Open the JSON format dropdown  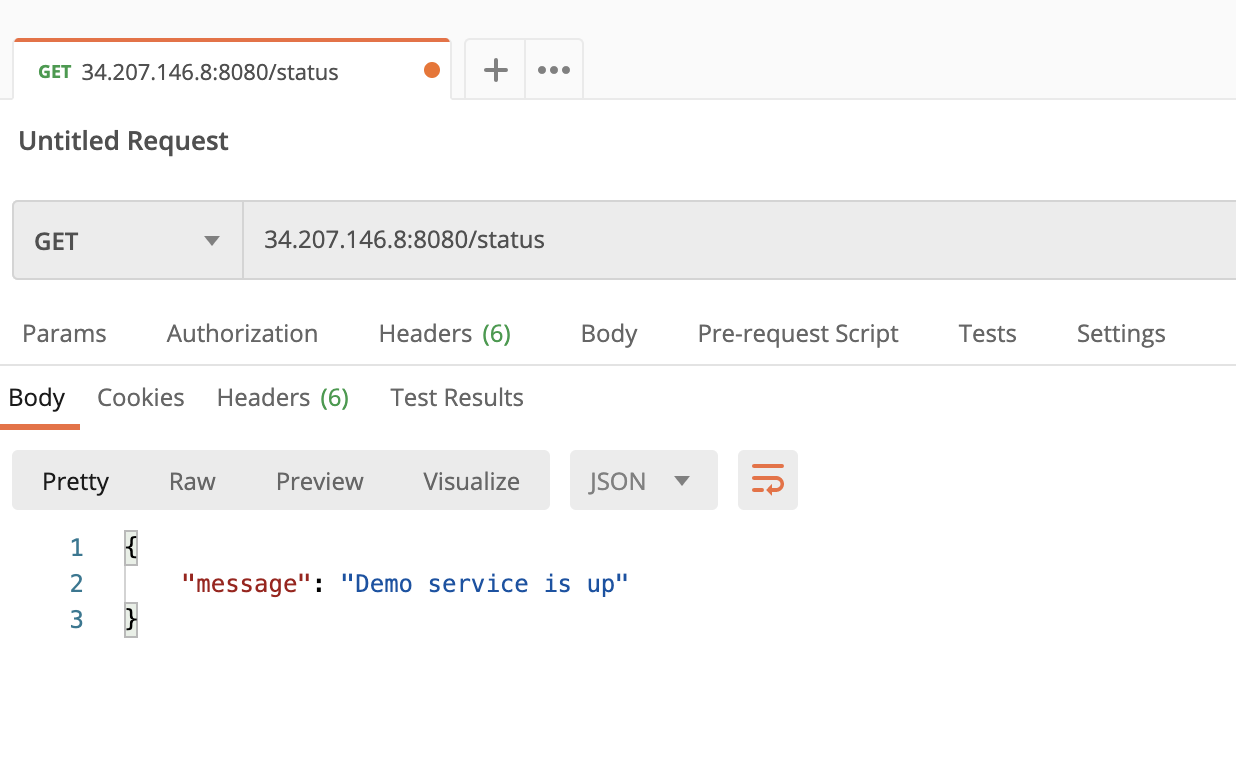coord(644,480)
